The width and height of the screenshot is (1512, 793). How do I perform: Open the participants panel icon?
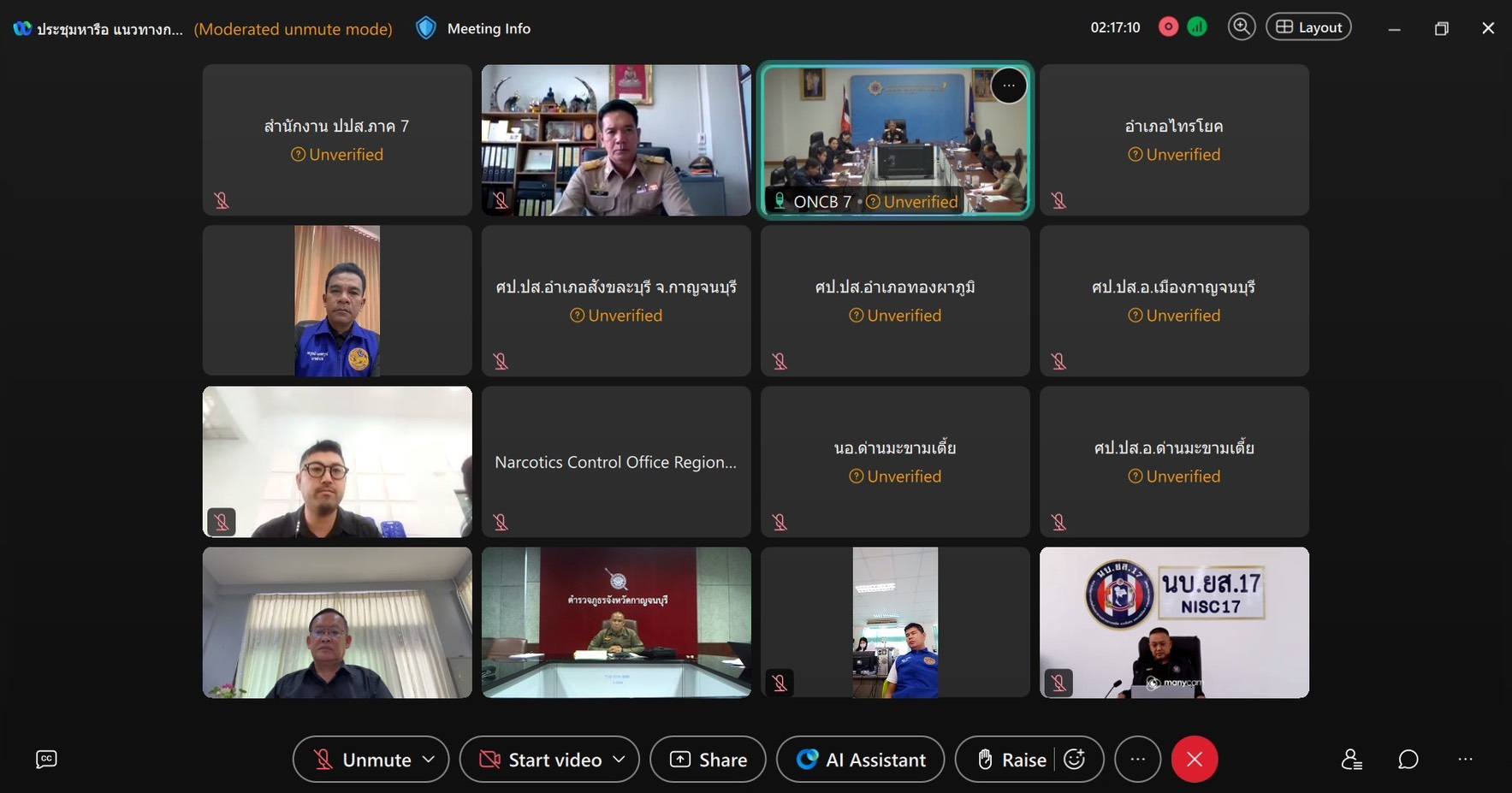click(1351, 759)
